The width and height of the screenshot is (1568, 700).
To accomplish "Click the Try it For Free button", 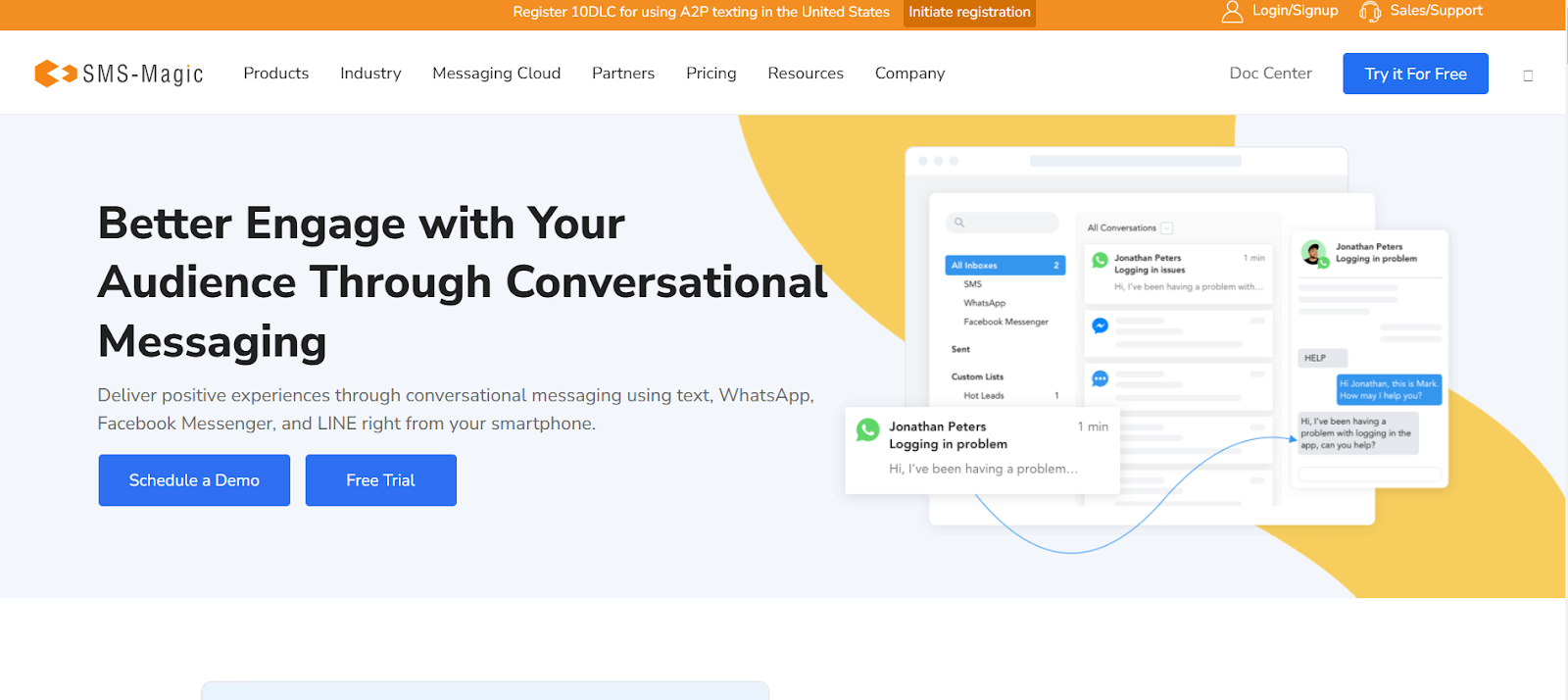I will (x=1415, y=74).
